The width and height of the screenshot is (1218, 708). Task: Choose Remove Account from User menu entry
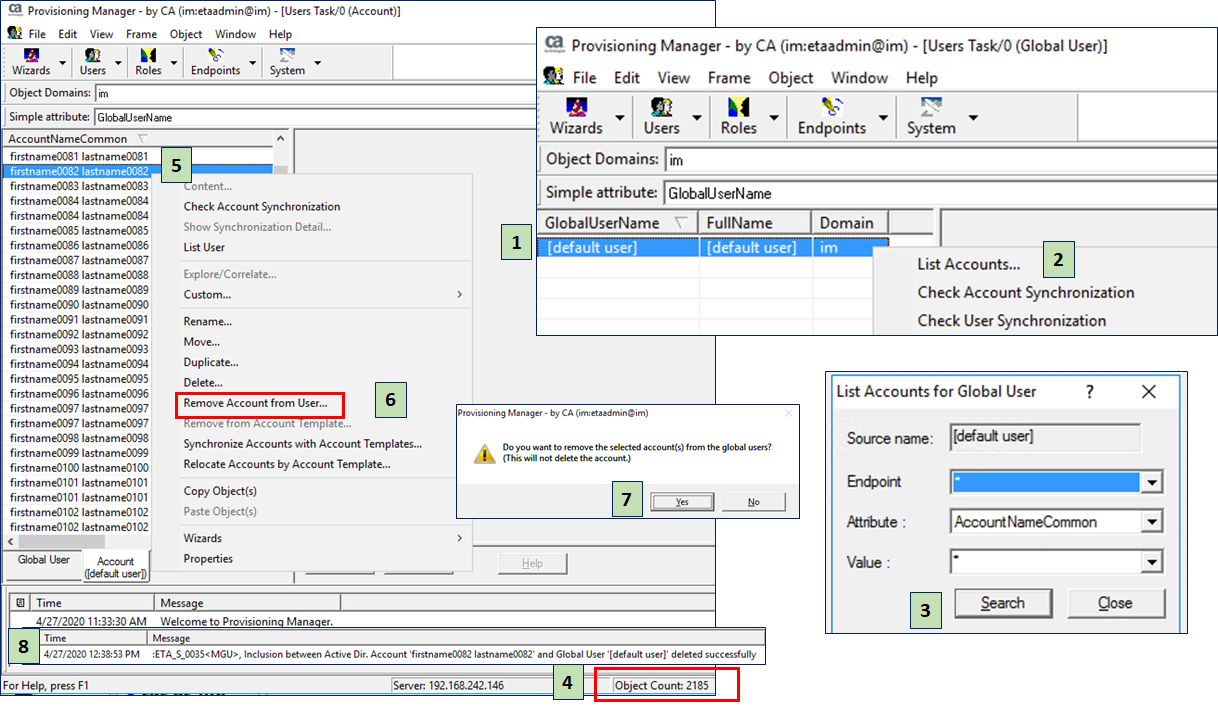click(255, 403)
